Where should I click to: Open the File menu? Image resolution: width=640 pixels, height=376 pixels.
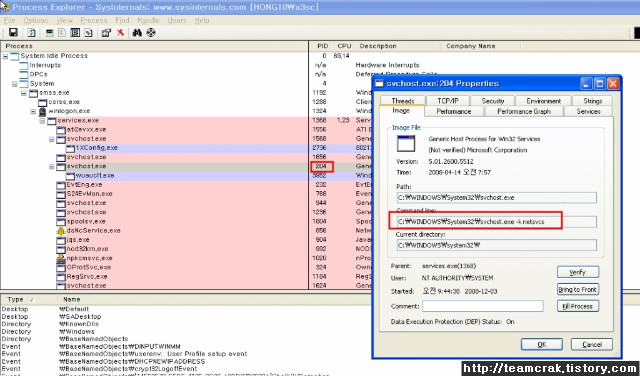click(x=9, y=20)
